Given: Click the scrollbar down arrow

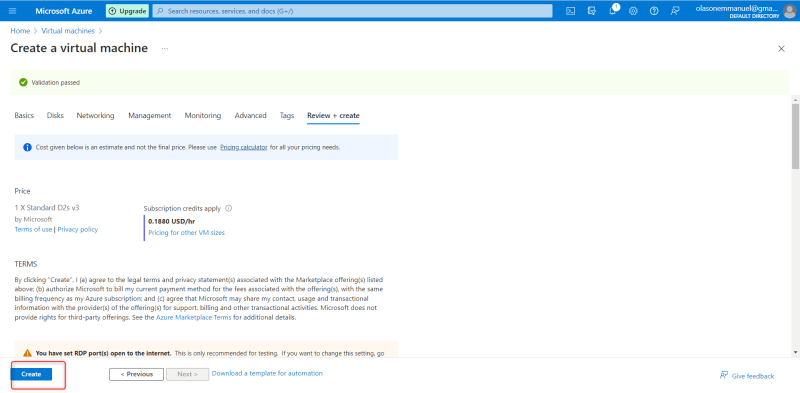Looking at the screenshot, I should pyautogui.click(x=795, y=352).
